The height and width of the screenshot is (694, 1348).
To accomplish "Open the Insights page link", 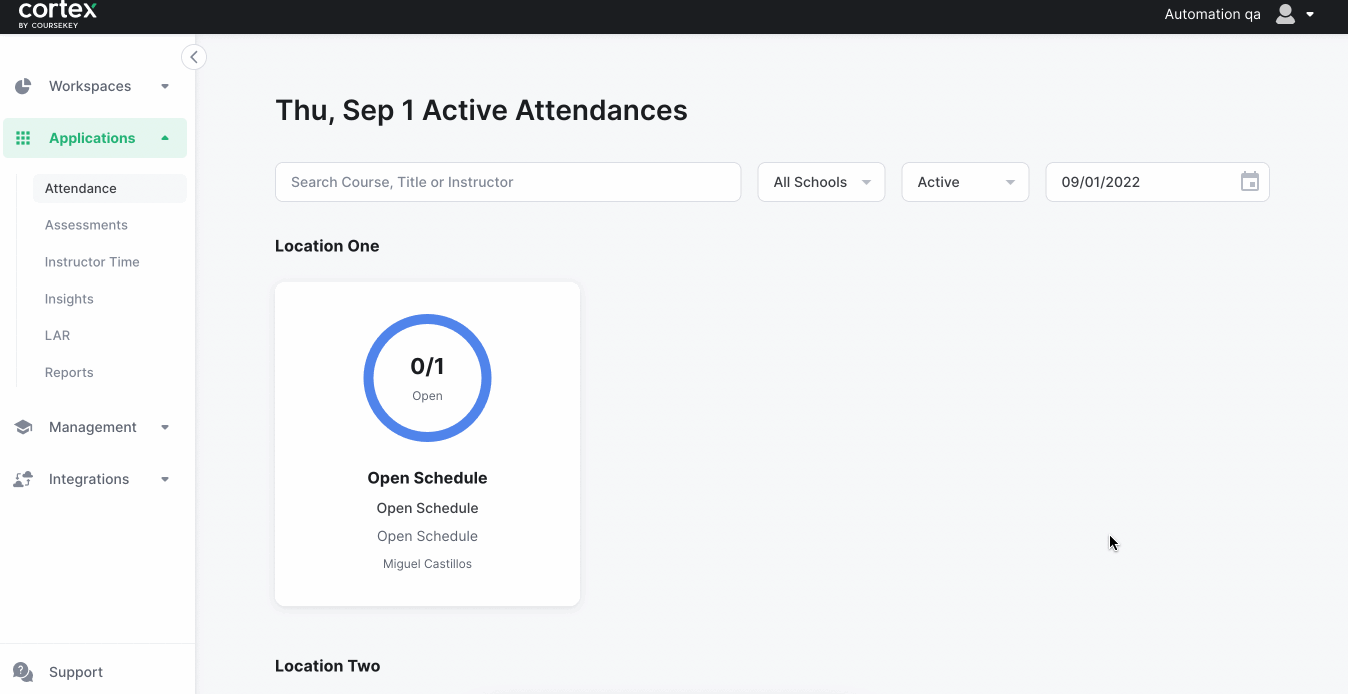I will click(x=69, y=299).
